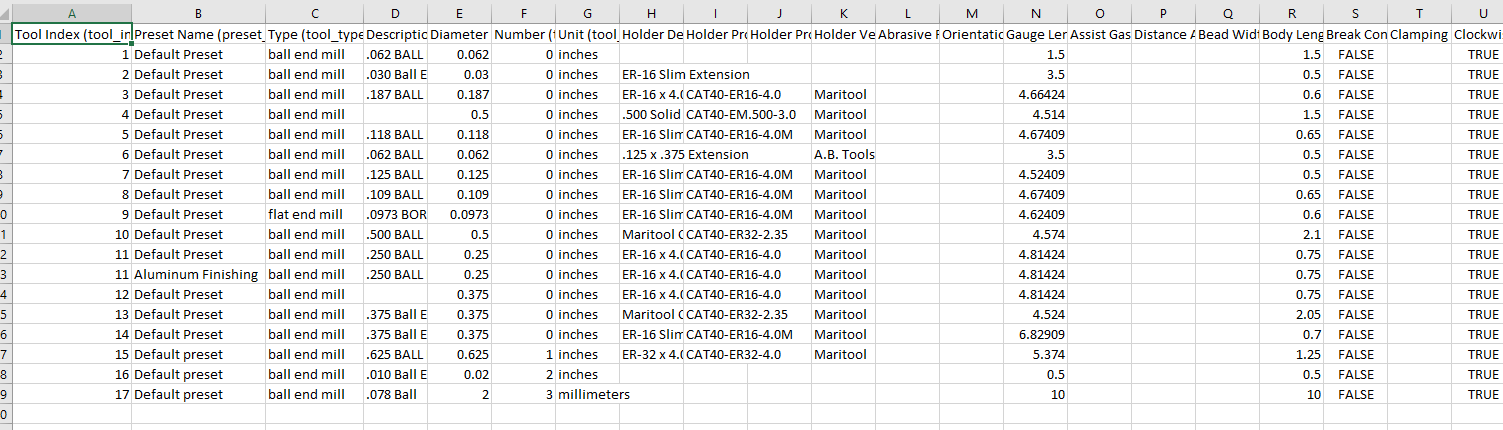The image size is (1503, 430).
Task: Select the millimeters unit cell
Action: [594, 394]
